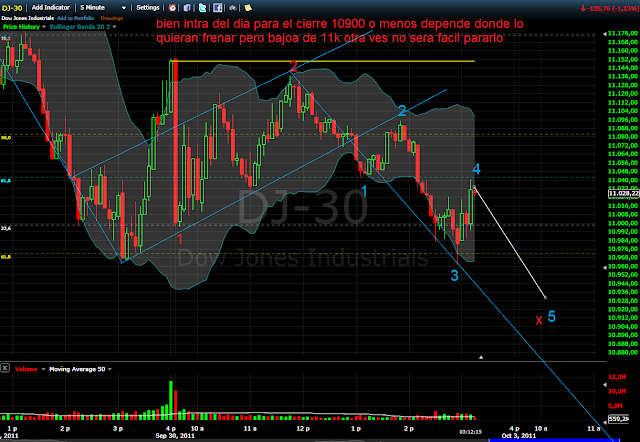Open the Drawings link
640x442 pixels.
pos(111,18)
